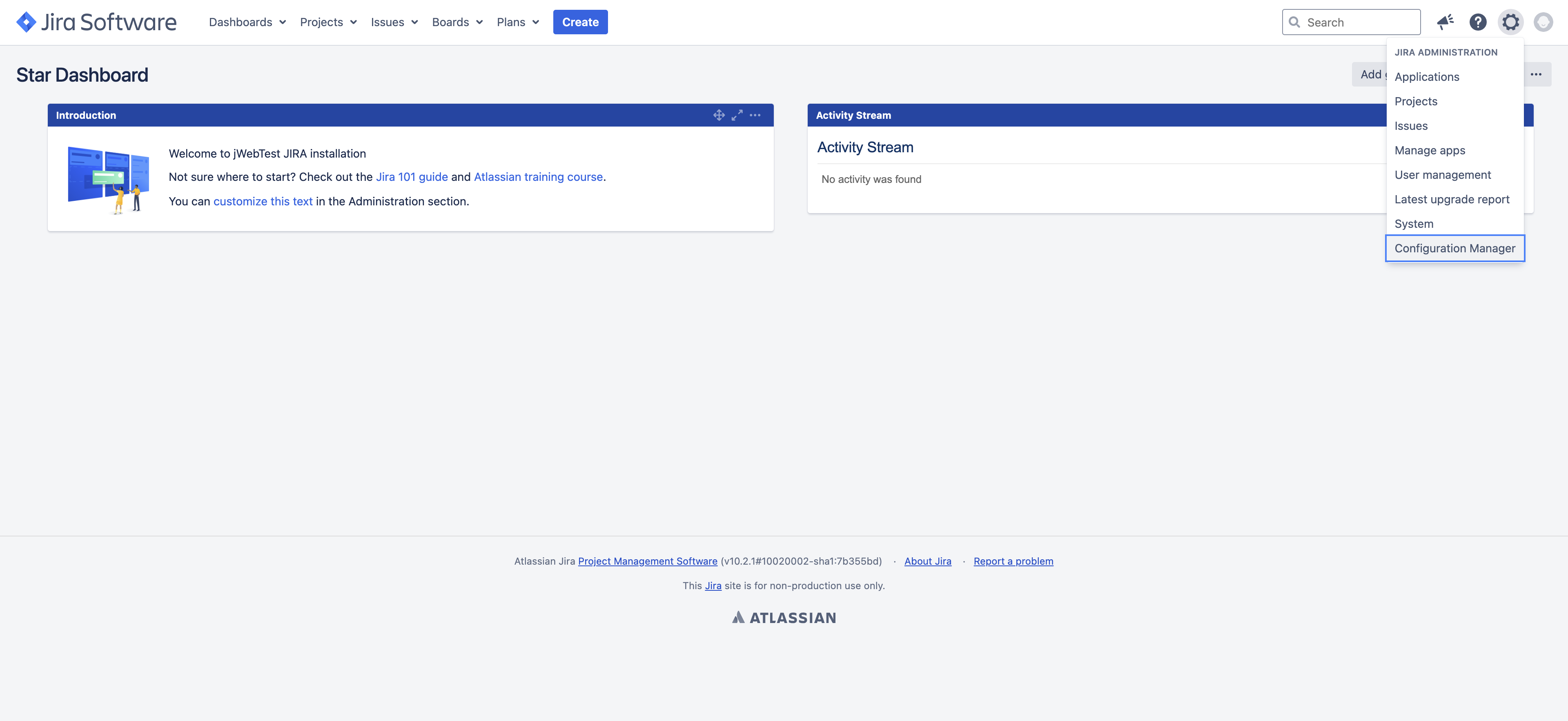Select Latest upgrade report menu item
The width and height of the screenshot is (1568, 721).
1455,199
